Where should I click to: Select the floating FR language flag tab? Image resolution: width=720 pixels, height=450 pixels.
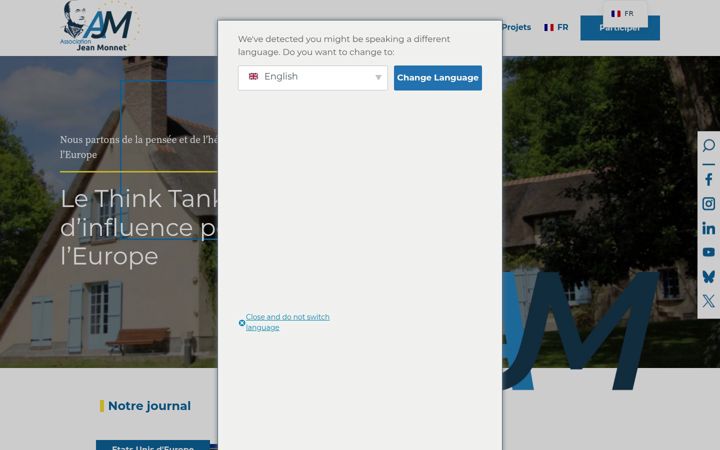625,14
